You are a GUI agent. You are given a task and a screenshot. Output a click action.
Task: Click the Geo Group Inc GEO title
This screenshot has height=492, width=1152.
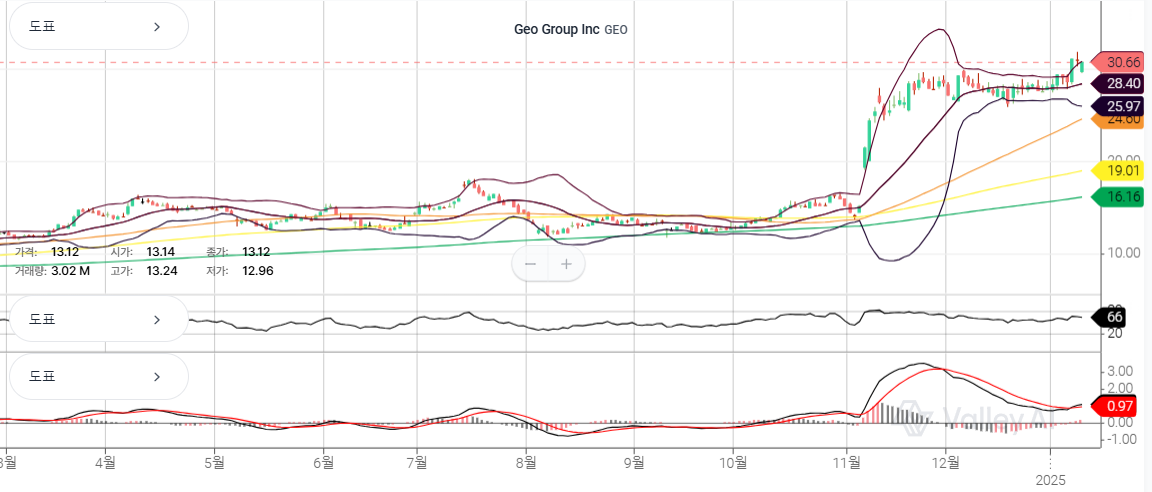[x=570, y=30]
